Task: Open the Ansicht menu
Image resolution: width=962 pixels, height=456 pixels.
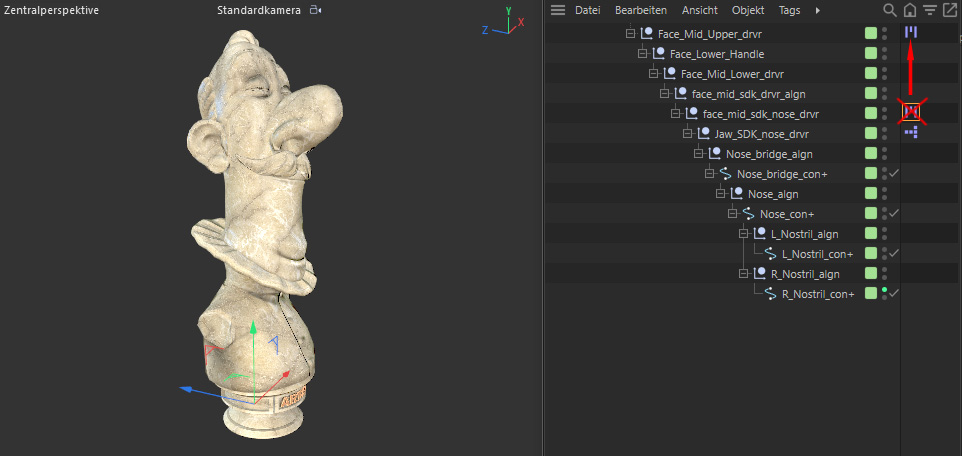Action: coord(699,10)
